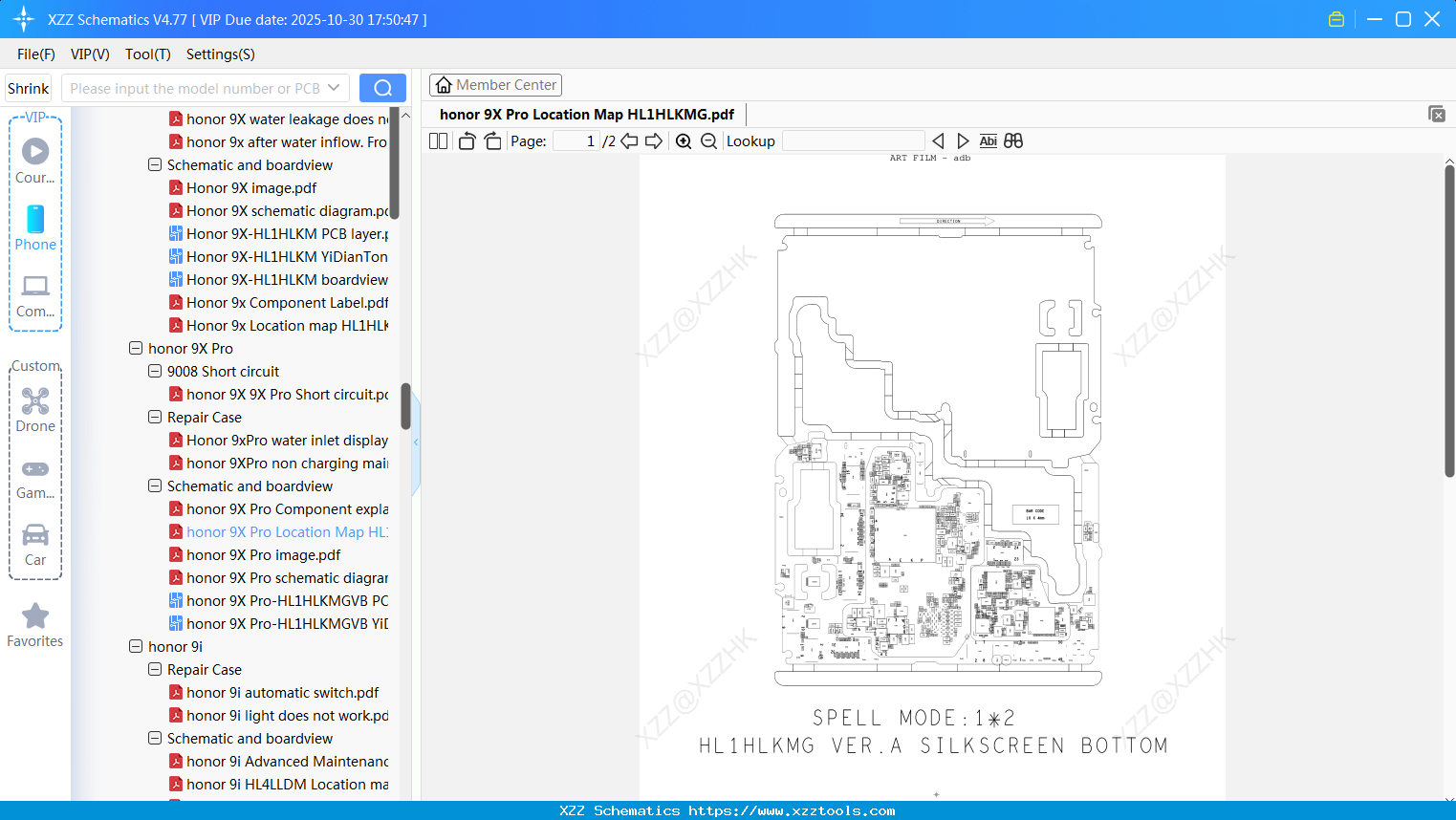Rotate page counterclockwise
Image resolution: width=1456 pixels, height=820 pixels.
pos(467,141)
